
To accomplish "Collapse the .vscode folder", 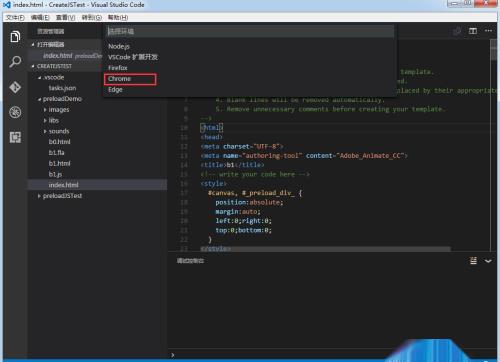I will [x=40, y=77].
